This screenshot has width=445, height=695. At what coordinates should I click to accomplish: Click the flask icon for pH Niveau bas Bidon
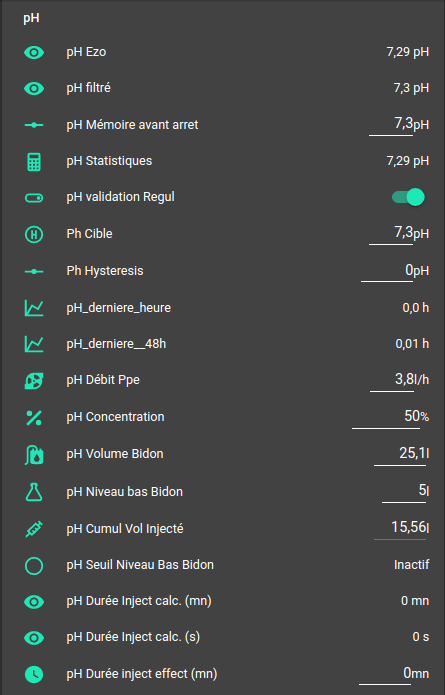coord(34,492)
